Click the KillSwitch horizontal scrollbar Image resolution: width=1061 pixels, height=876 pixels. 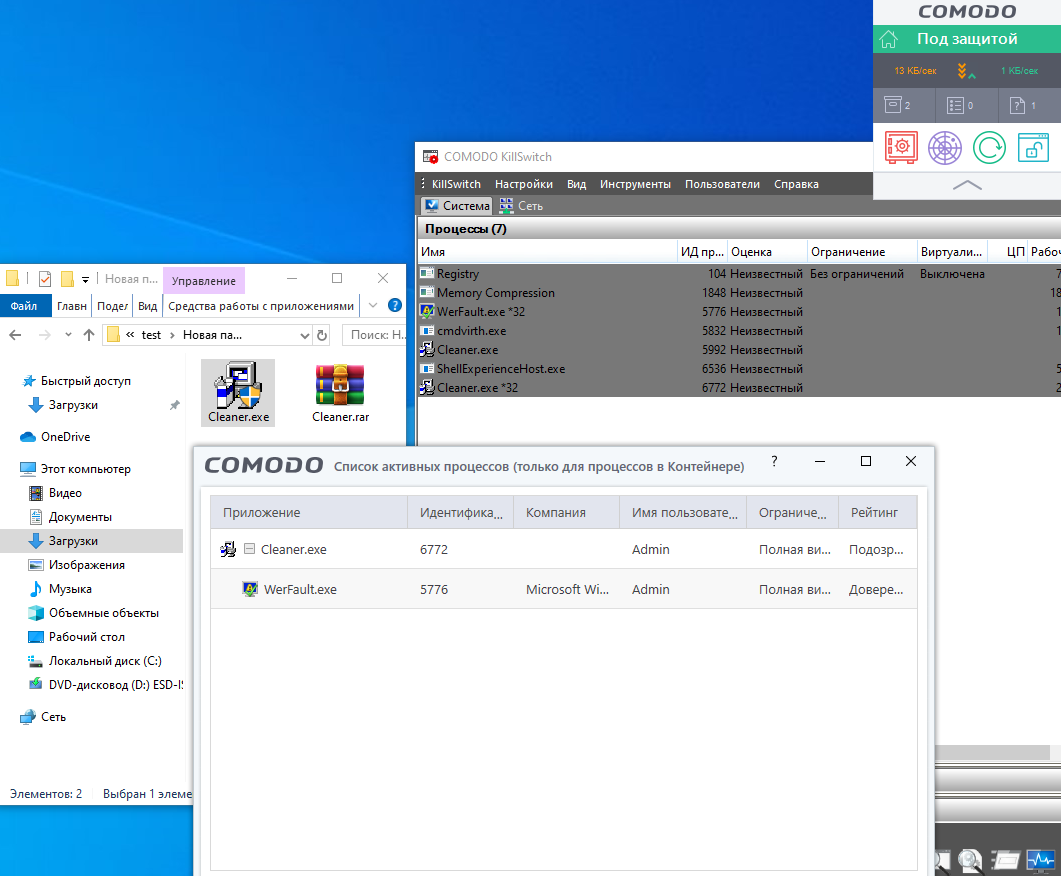point(992,752)
